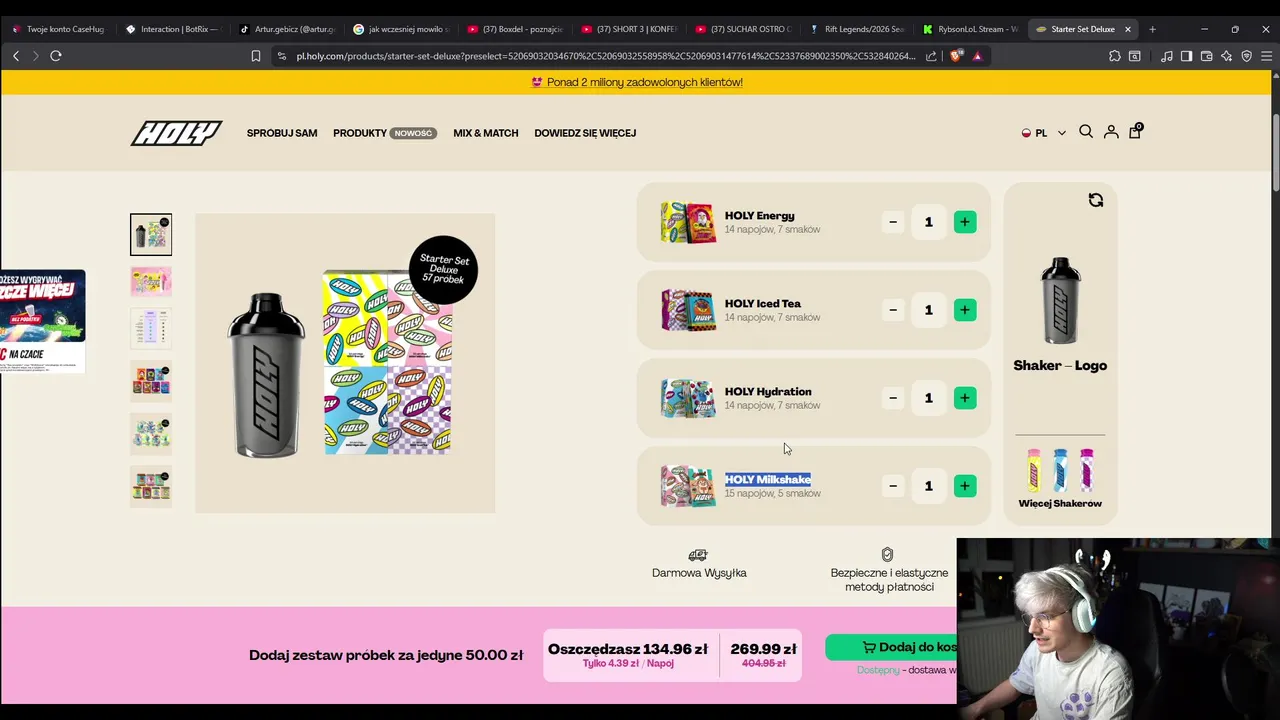Select fifth gallery thumbnail
The height and width of the screenshot is (720, 1280).
pos(151,434)
